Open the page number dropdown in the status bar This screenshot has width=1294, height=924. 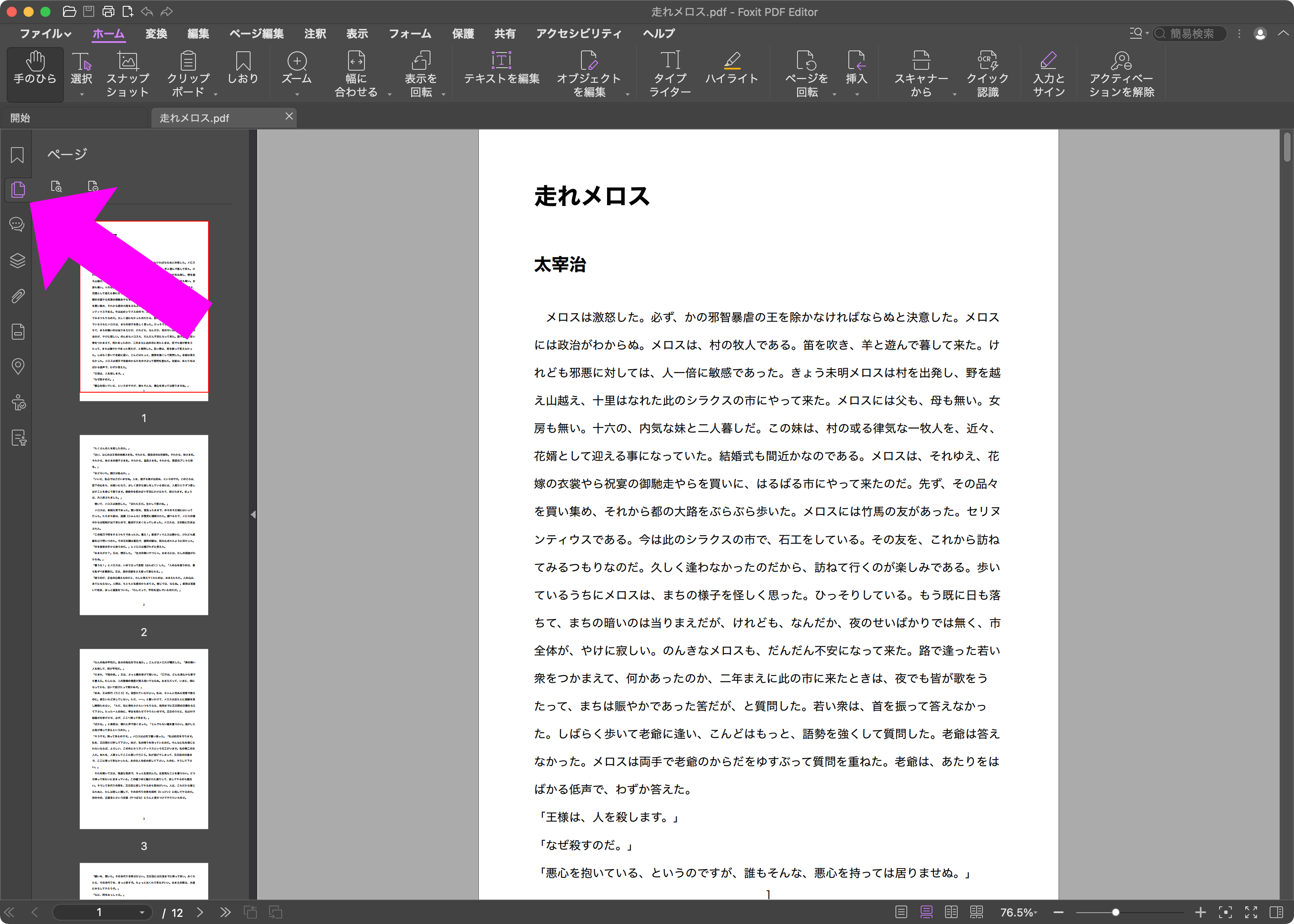point(142,912)
